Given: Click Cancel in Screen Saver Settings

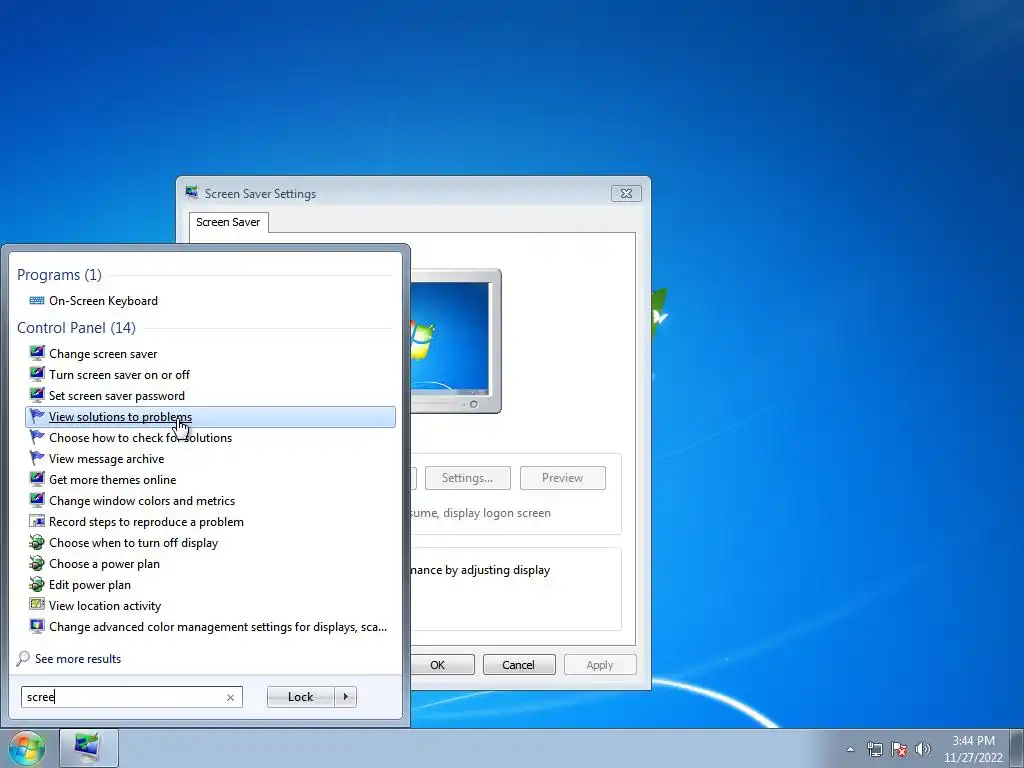Looking at the screenshot, I should (519, 665).
